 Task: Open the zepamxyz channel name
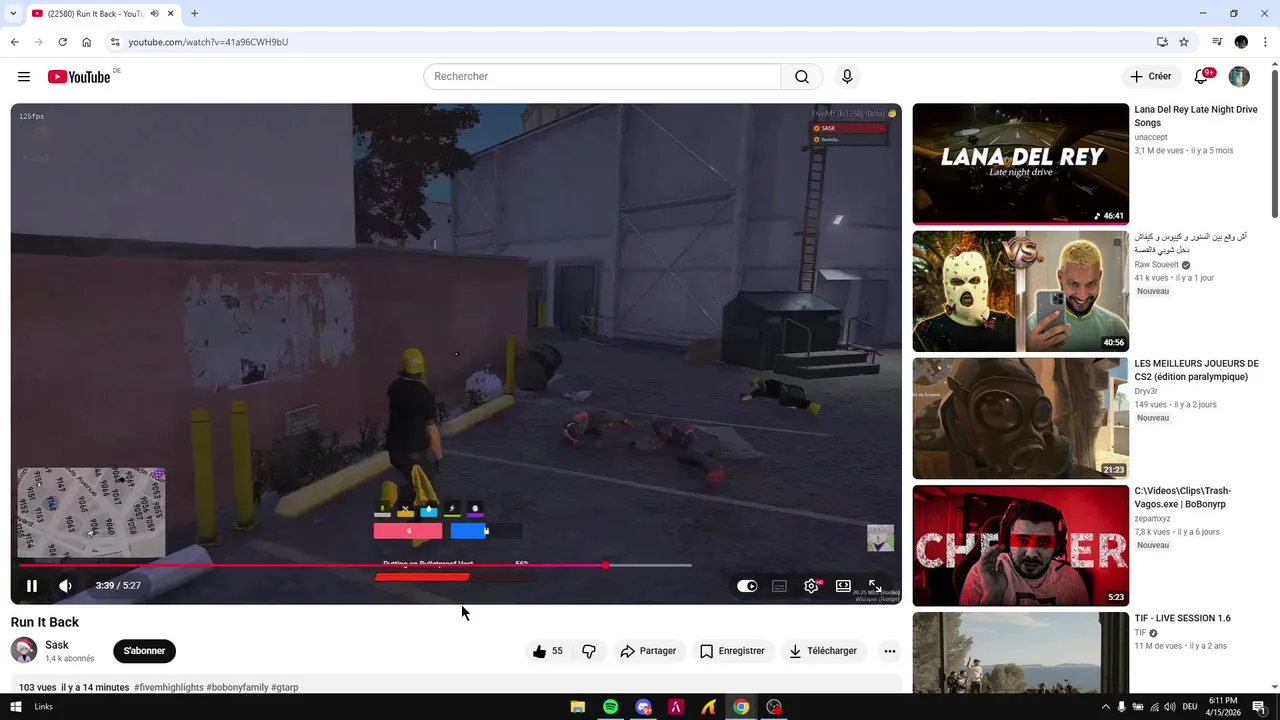point(1152,519)
